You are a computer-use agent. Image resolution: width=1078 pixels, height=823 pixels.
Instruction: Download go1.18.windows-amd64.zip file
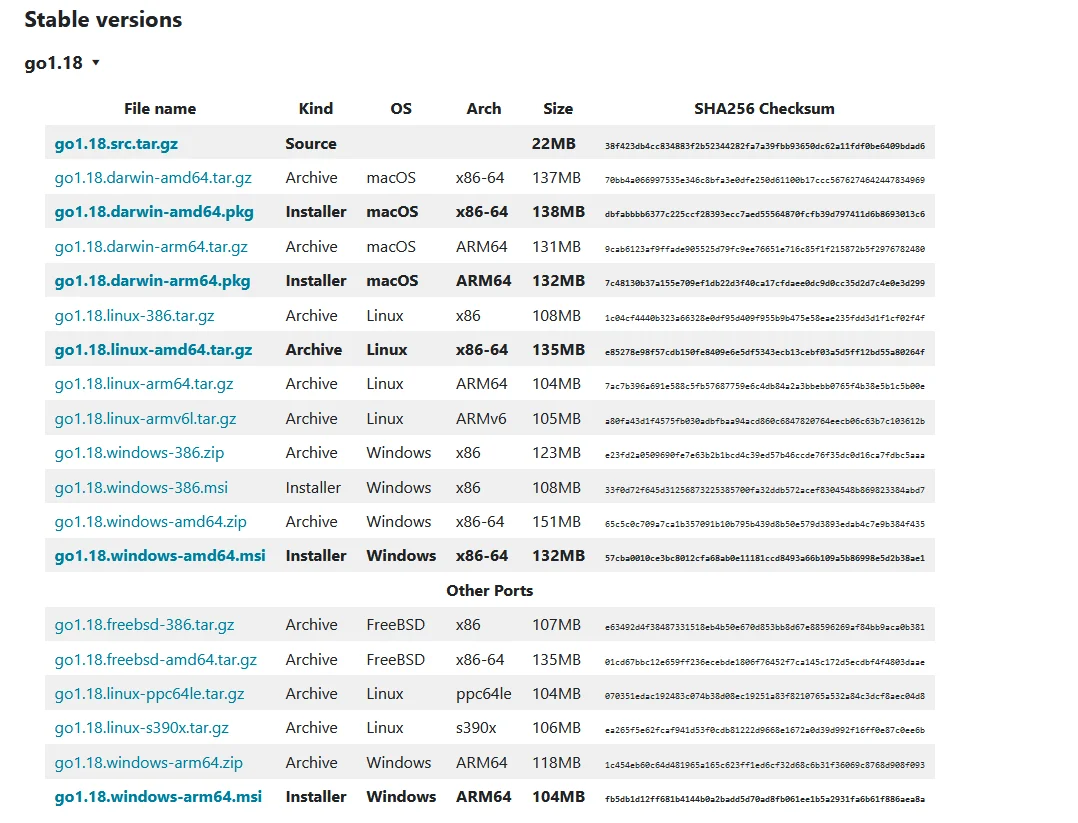(x=150, y=522)
